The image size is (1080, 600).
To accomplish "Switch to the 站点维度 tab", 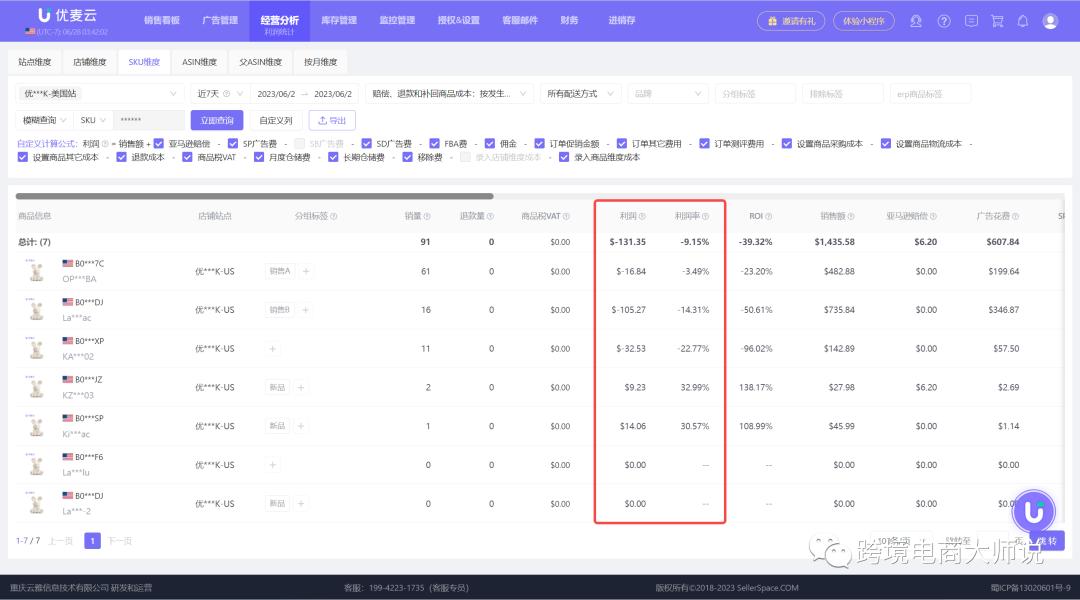I will click(34, 62).
